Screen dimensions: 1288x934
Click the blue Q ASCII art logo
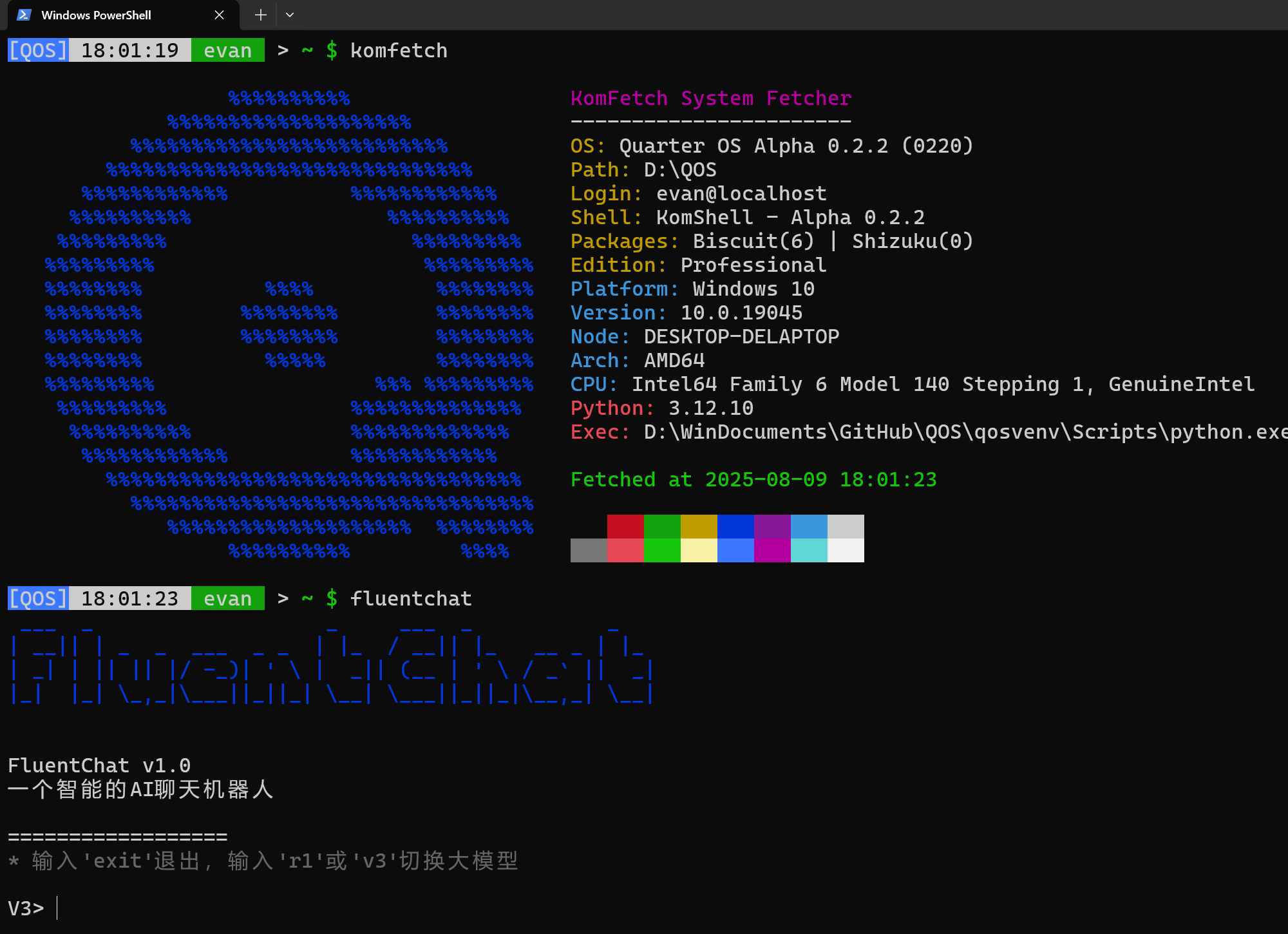289,325
